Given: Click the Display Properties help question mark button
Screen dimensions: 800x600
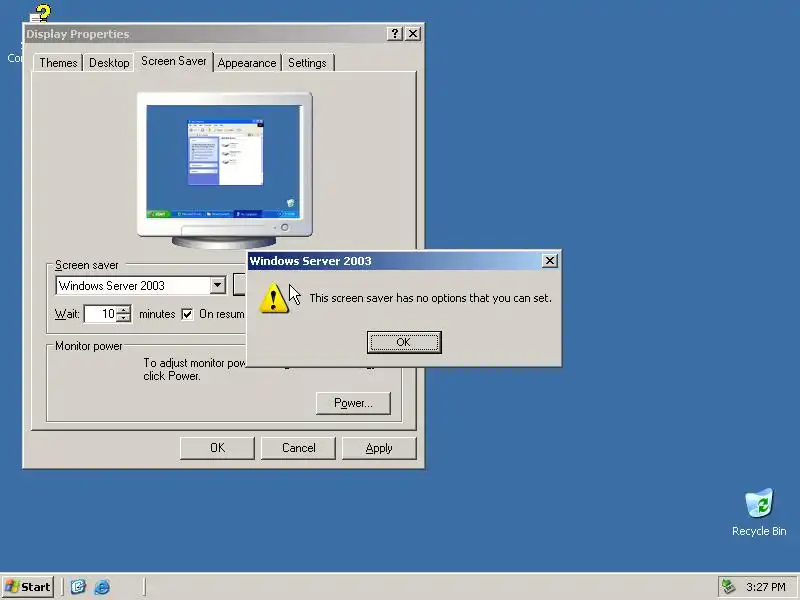Looking at the screenshot, I should point(394,34).
